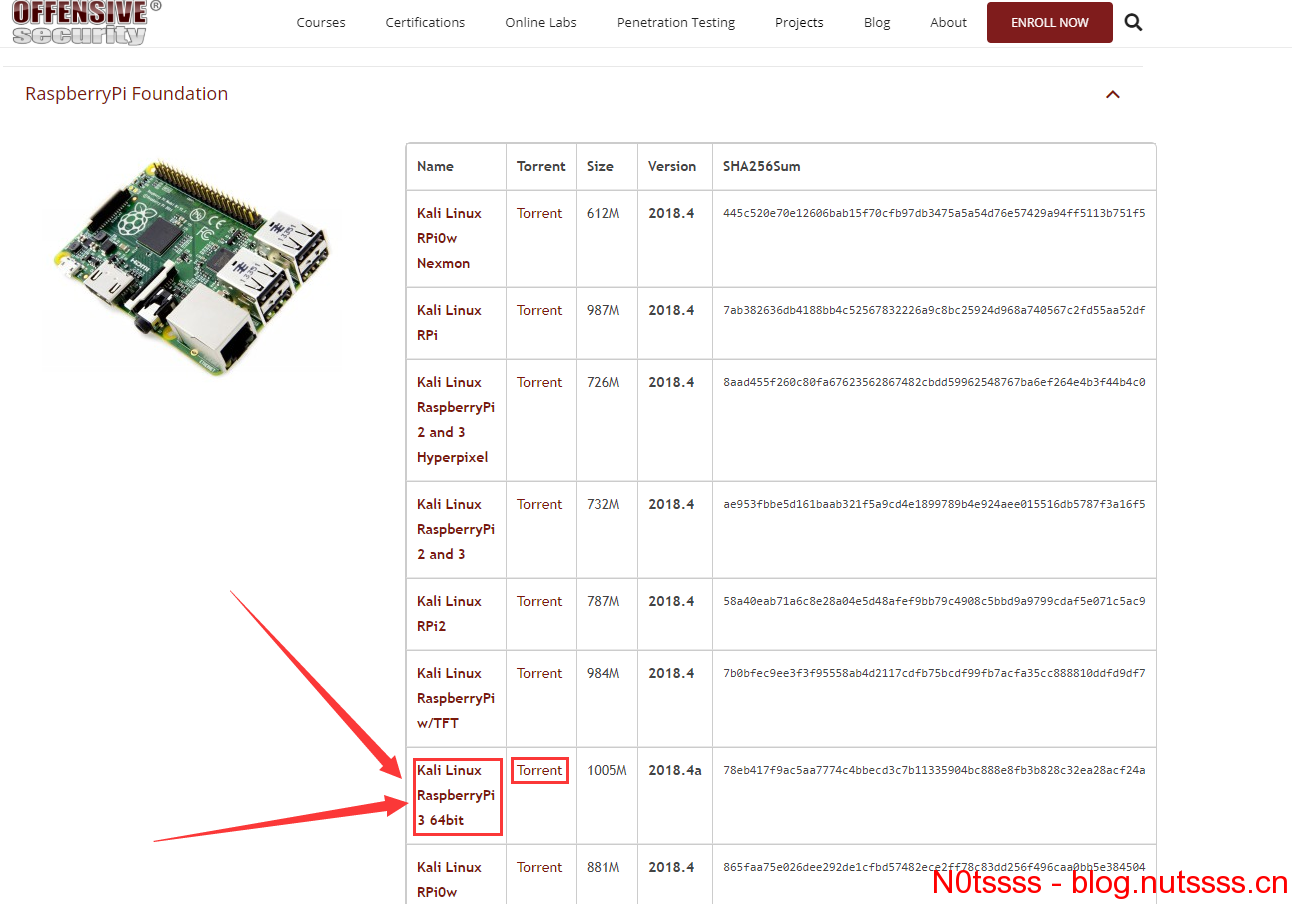The image size is (1292, 904).
Task: Select SHA256 hash starting with 445c520e
Action: [934, 213]
